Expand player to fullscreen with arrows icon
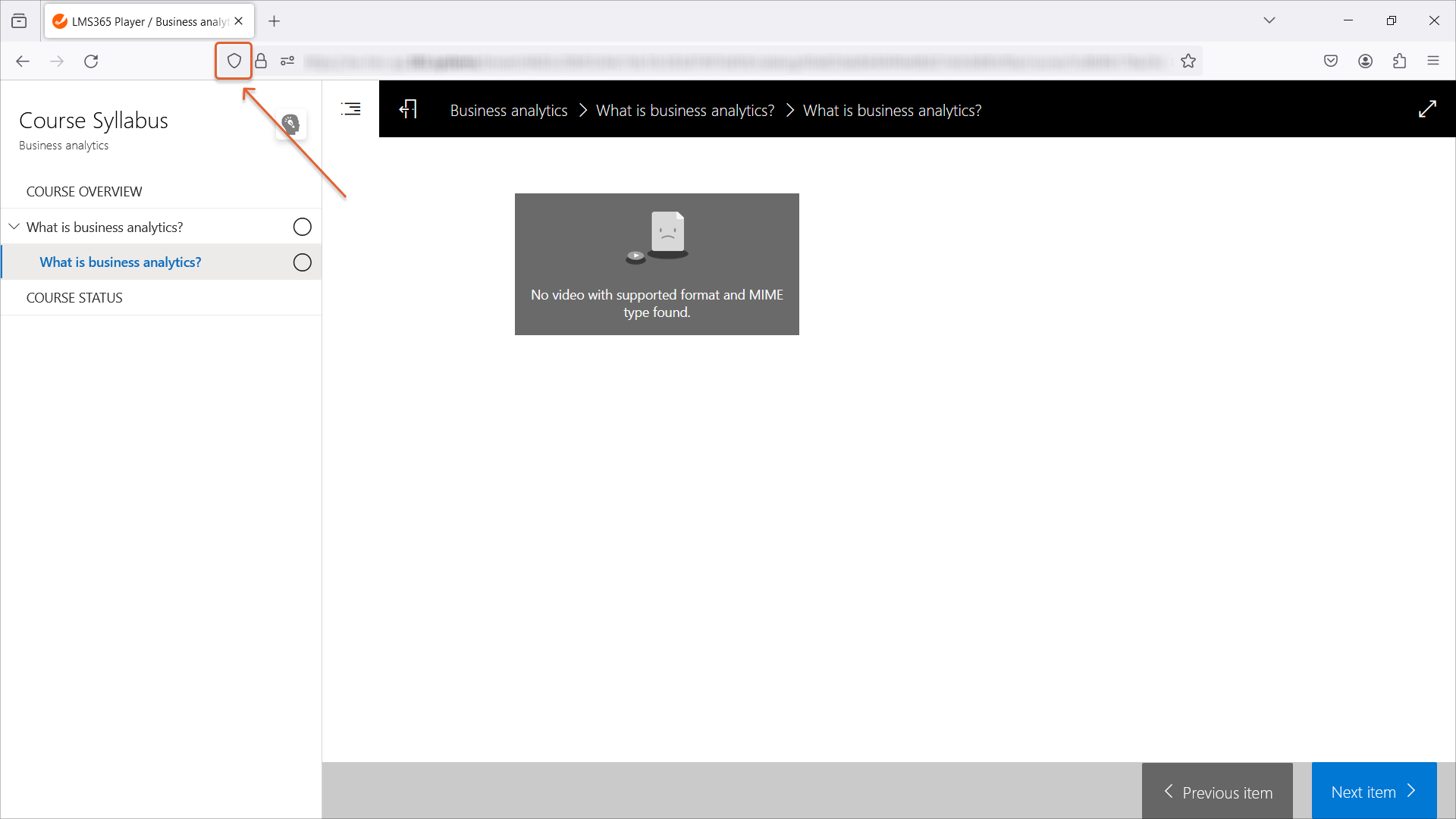Viewport: 1456px width, 819px height. coord(1427,109)
